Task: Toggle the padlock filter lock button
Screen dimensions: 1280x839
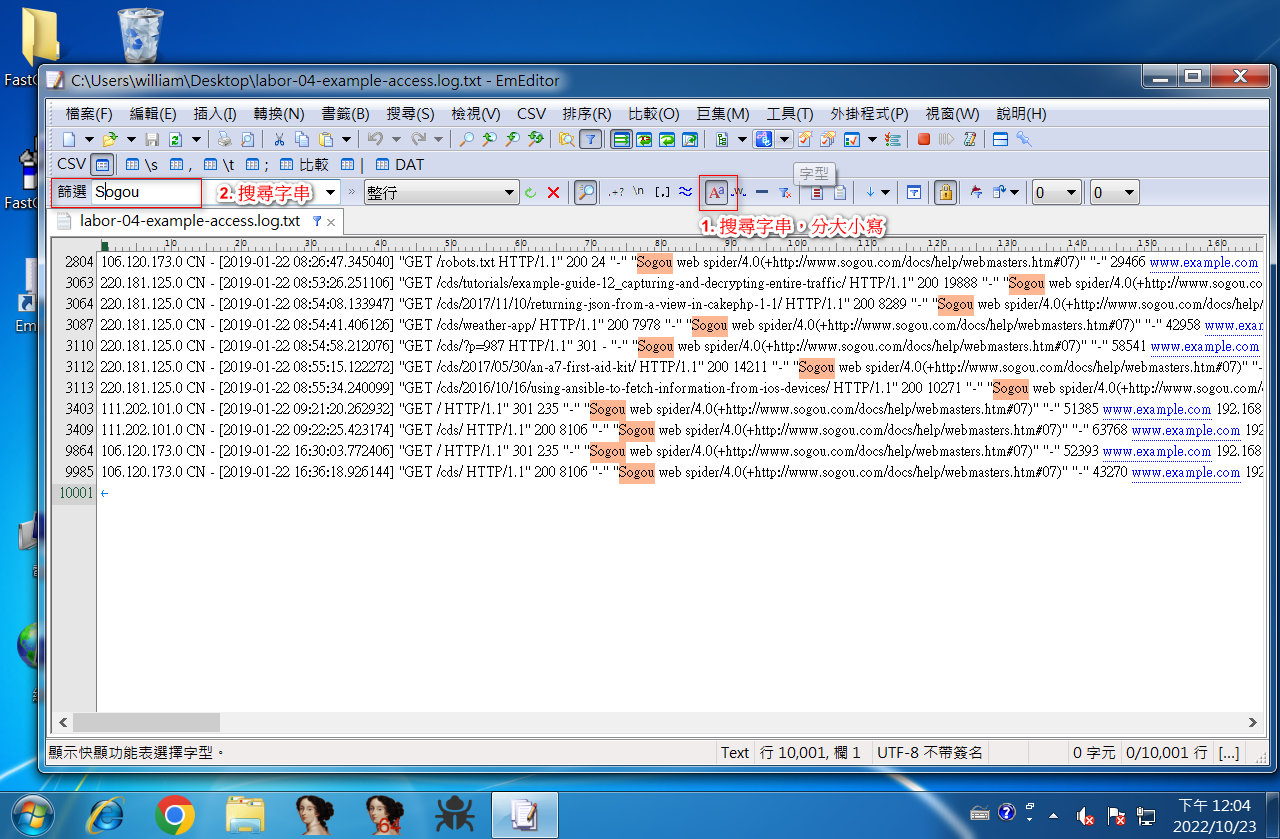Action: (945, 192)
